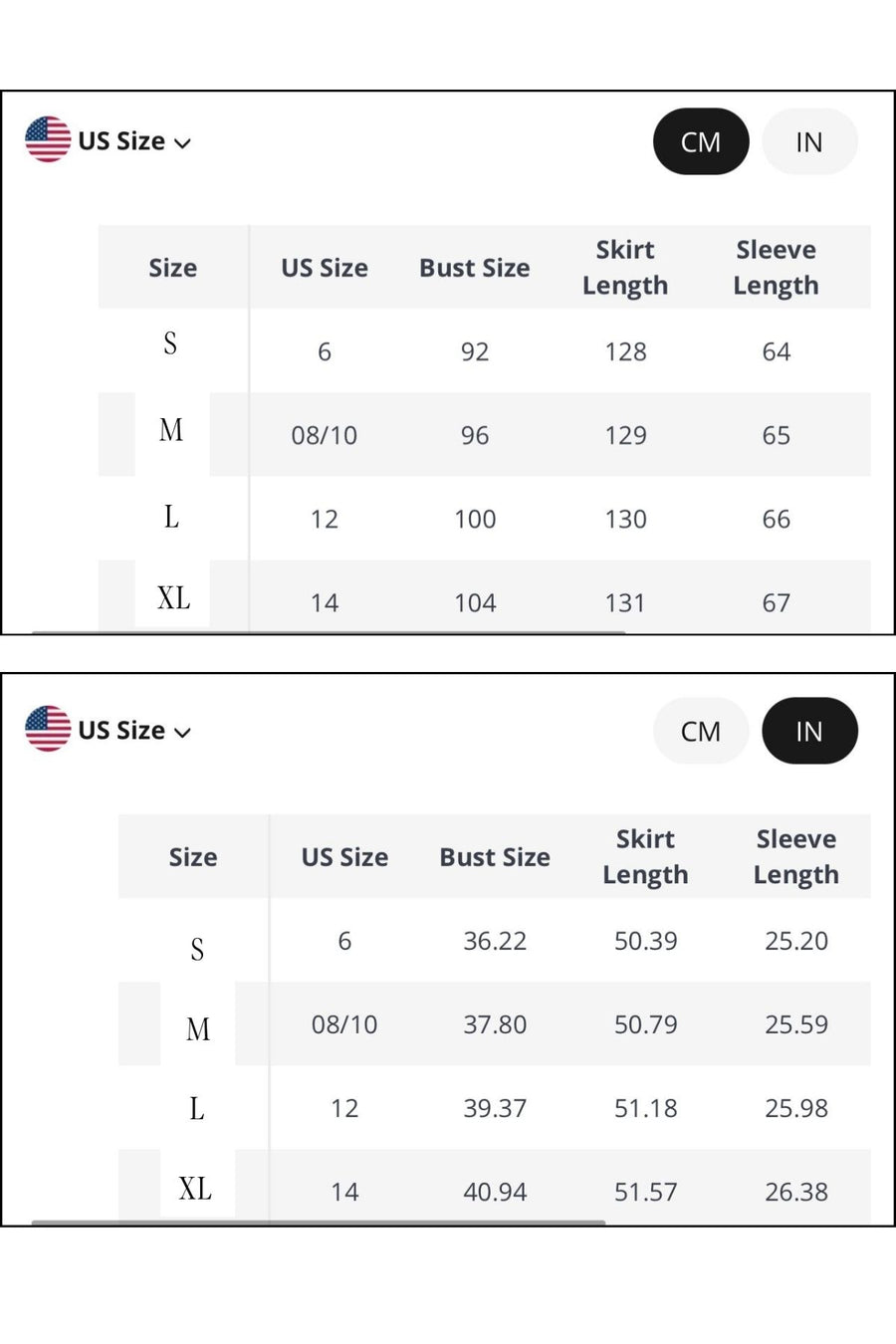Screen dimensions: 896x1344
Task: Open the US Size chevron in bottom chart
Action: pos(182,732)
